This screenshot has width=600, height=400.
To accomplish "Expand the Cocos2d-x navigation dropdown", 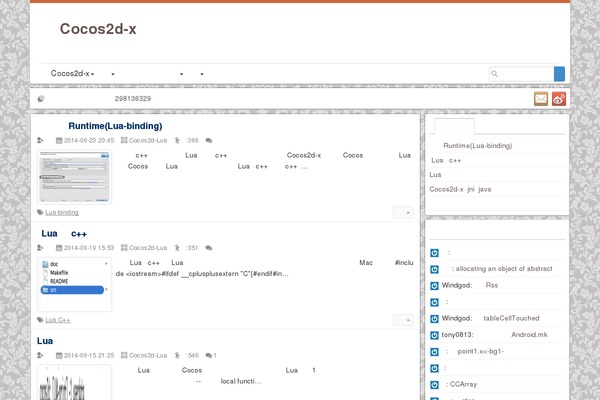I will [72, 73].
